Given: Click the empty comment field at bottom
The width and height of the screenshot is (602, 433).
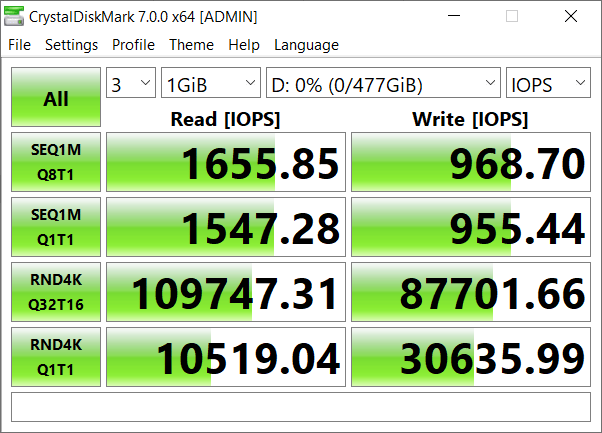Looking at the screenshot, I should pyautogui.click(x=301, y=407).
